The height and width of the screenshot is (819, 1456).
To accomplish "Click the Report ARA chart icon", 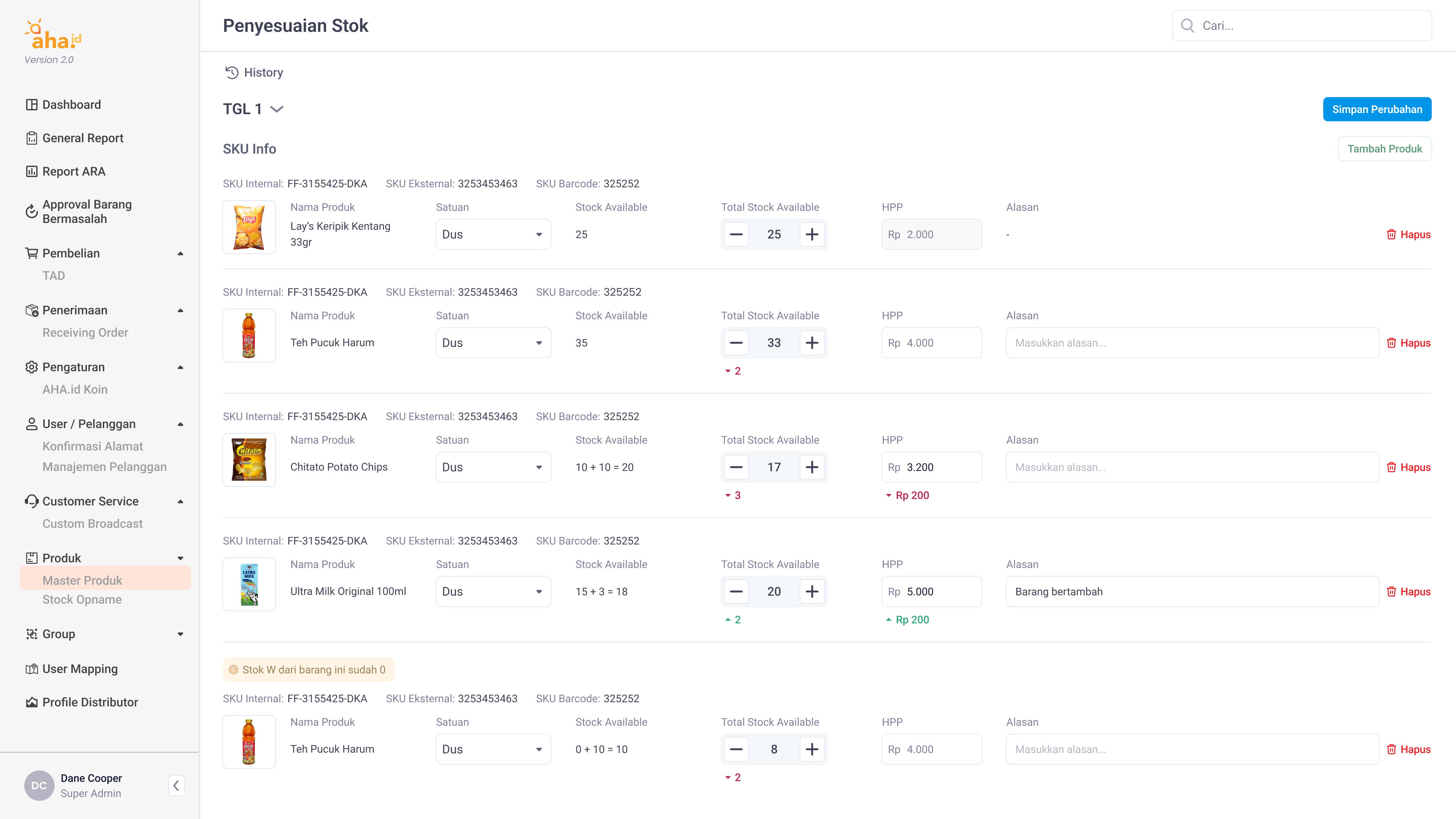I will 31,171.
